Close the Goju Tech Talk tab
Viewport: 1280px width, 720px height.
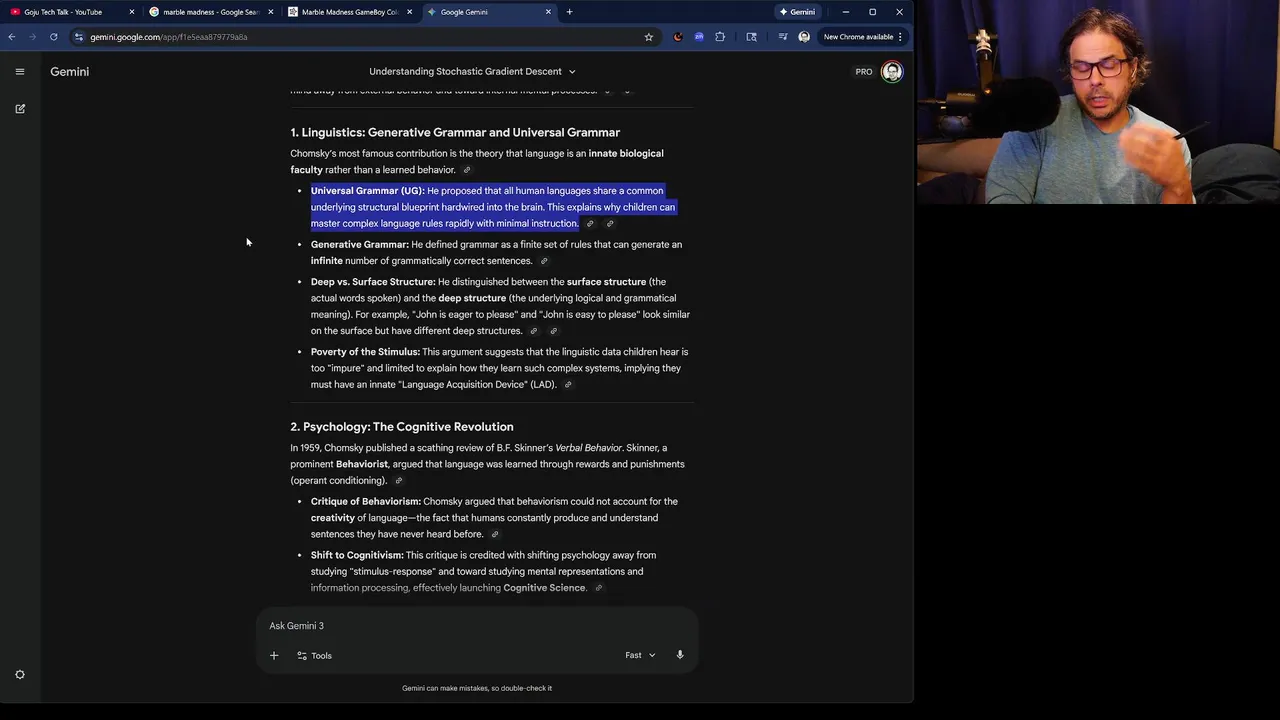click(x=132, y=12)
